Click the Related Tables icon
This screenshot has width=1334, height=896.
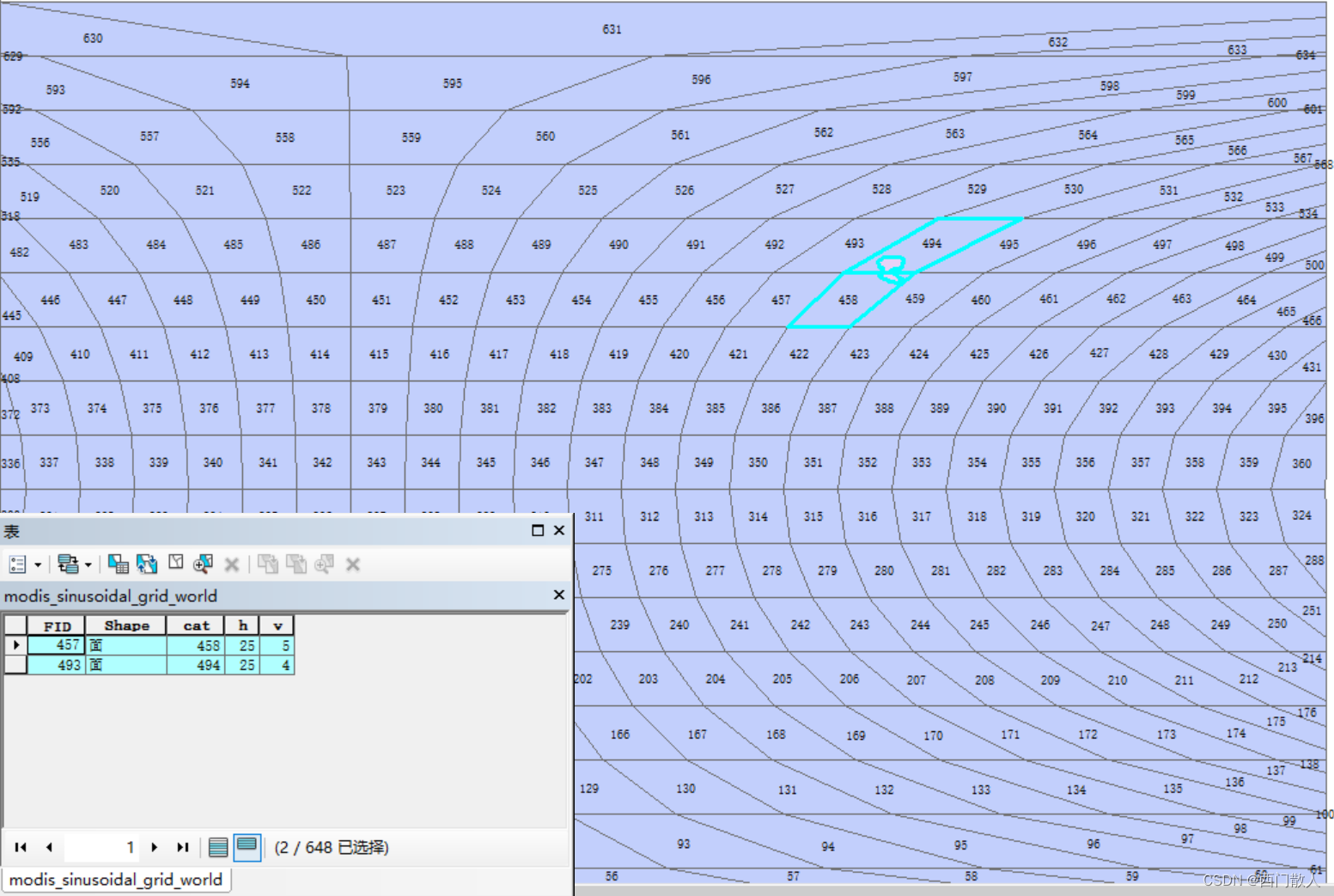(x=70, y=564)
